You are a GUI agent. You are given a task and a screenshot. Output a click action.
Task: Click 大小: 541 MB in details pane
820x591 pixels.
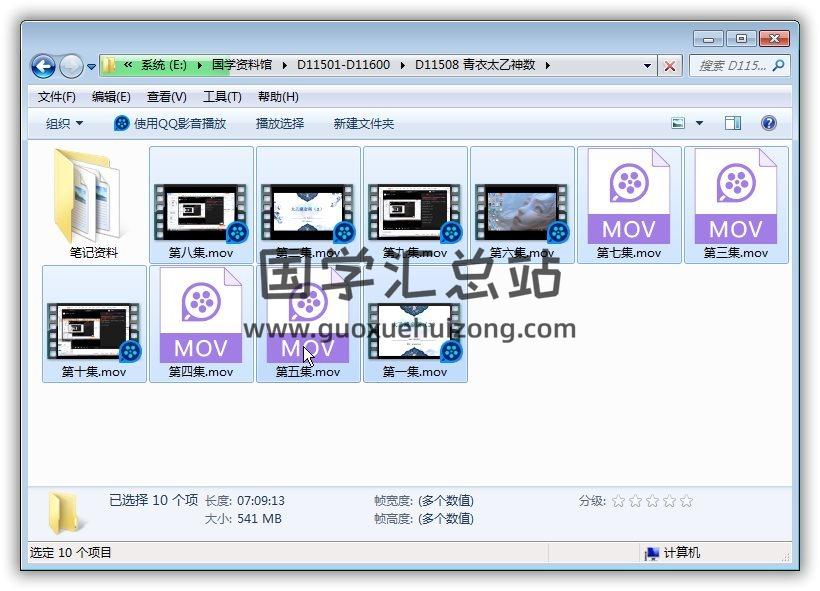pyautogui.click(x=243, y=519)
